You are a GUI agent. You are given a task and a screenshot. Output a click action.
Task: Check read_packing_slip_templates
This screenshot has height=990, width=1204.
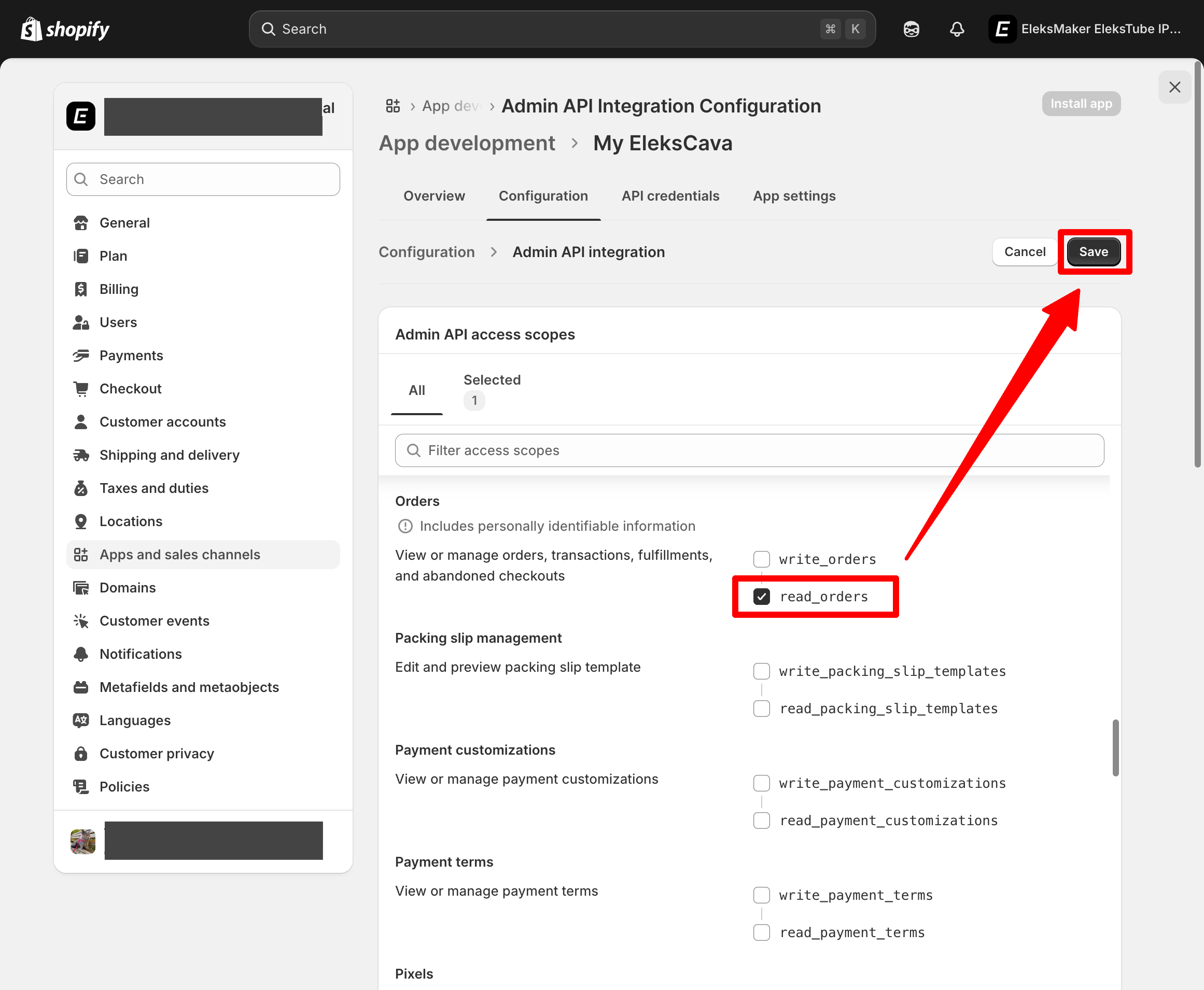761,708
